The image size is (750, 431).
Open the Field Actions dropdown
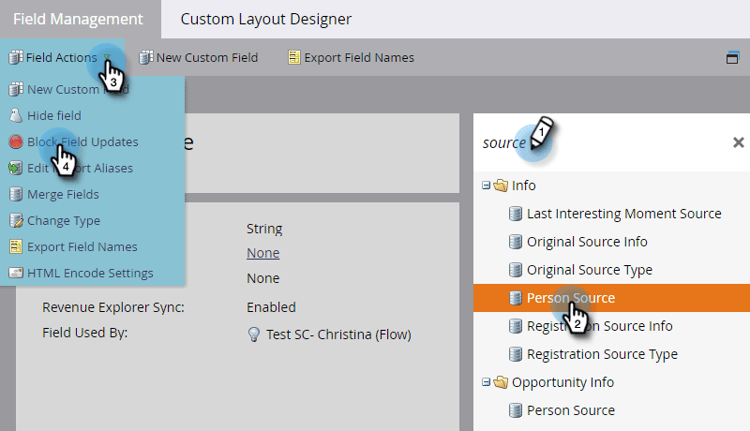(60, 57)
